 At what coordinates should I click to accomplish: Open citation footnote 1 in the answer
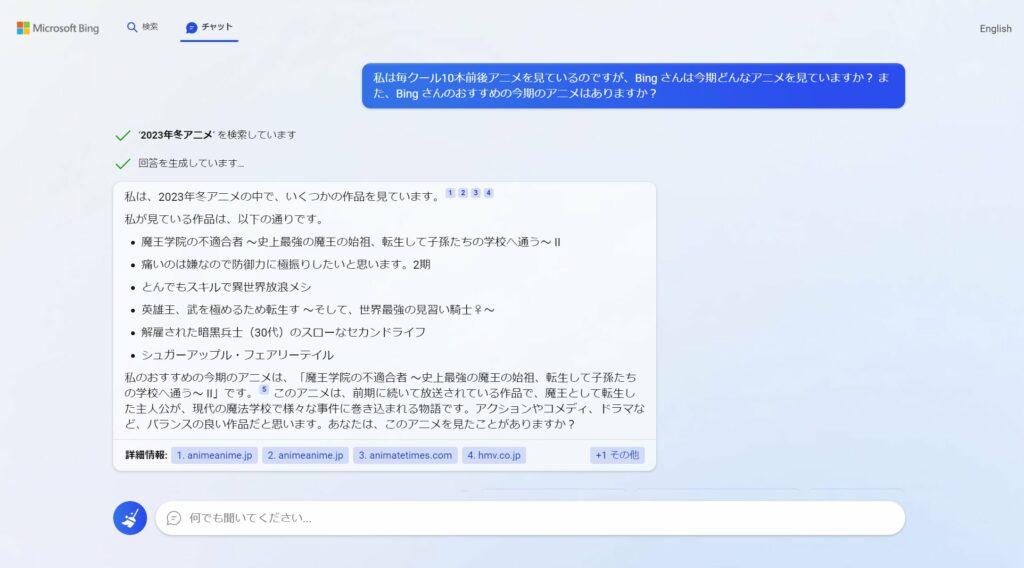tap(450, 193)
